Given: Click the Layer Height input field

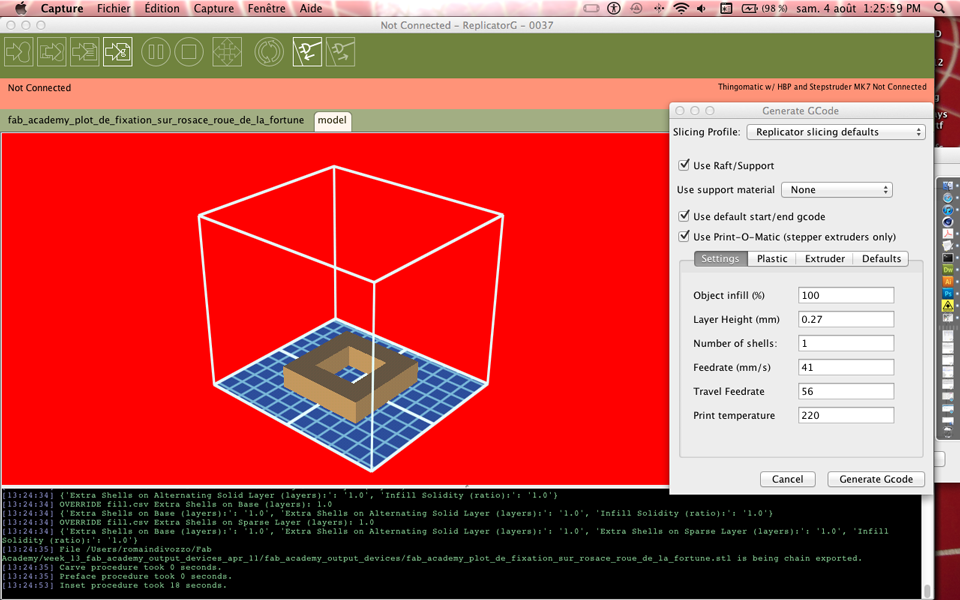Looking at the screenshot, I should (x=846, y=319).
